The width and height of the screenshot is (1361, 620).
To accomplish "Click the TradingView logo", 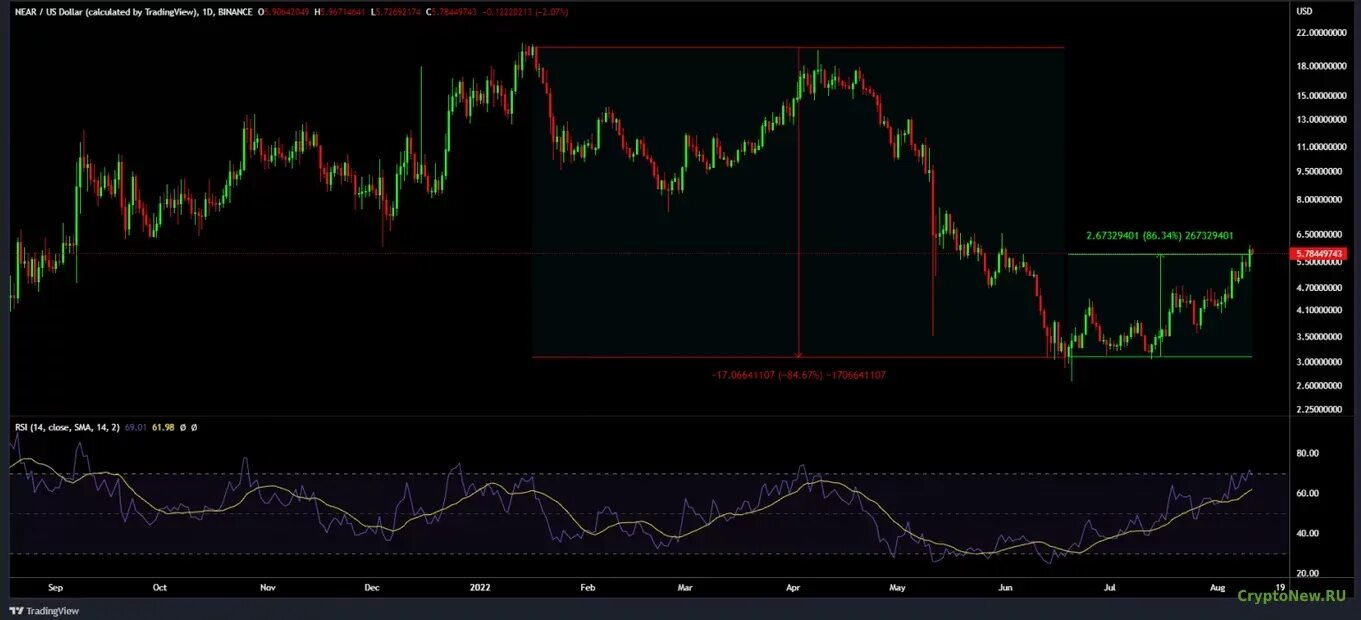I will 44,610.
